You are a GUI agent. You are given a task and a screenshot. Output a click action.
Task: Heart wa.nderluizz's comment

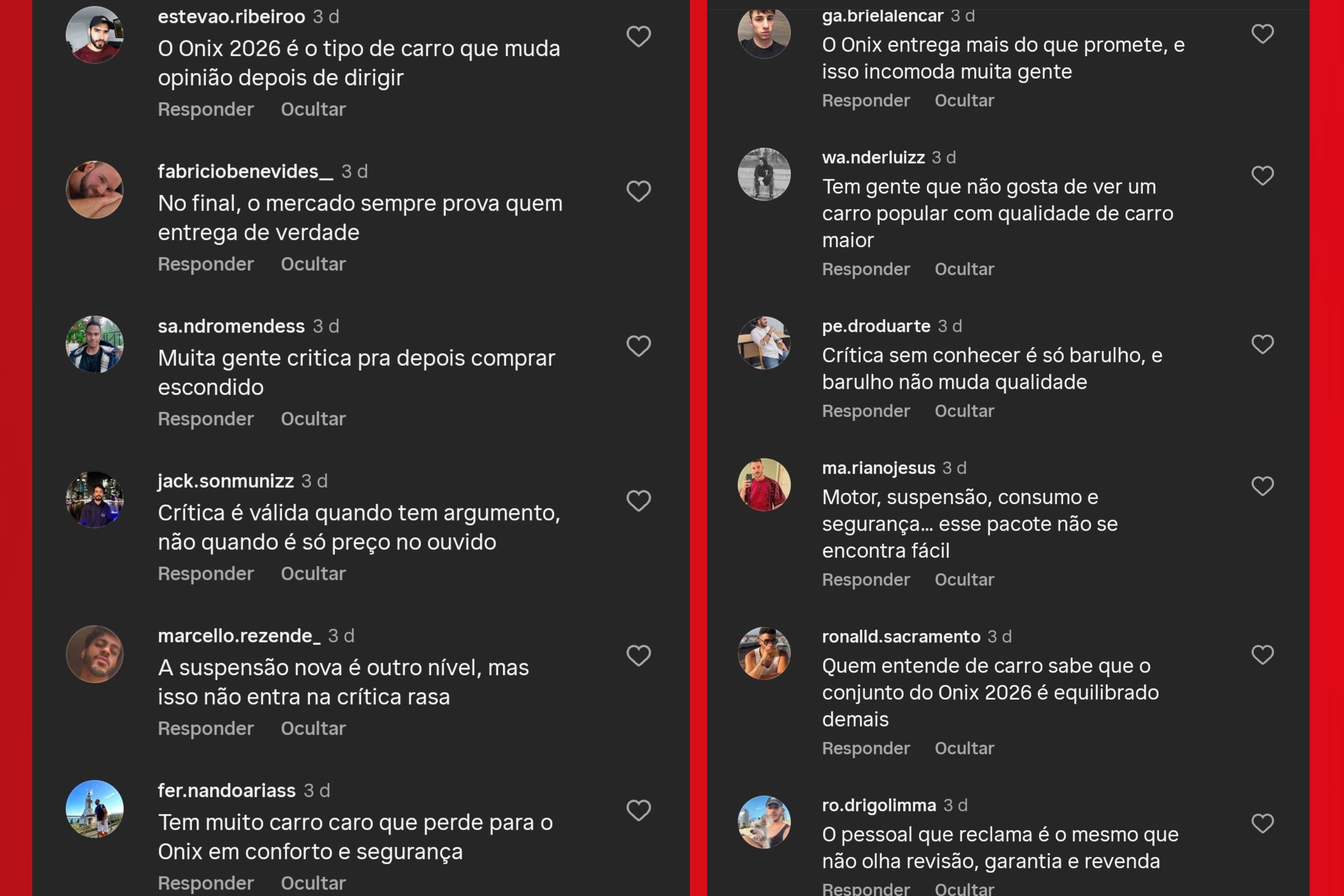click(x=1262, y=176)
